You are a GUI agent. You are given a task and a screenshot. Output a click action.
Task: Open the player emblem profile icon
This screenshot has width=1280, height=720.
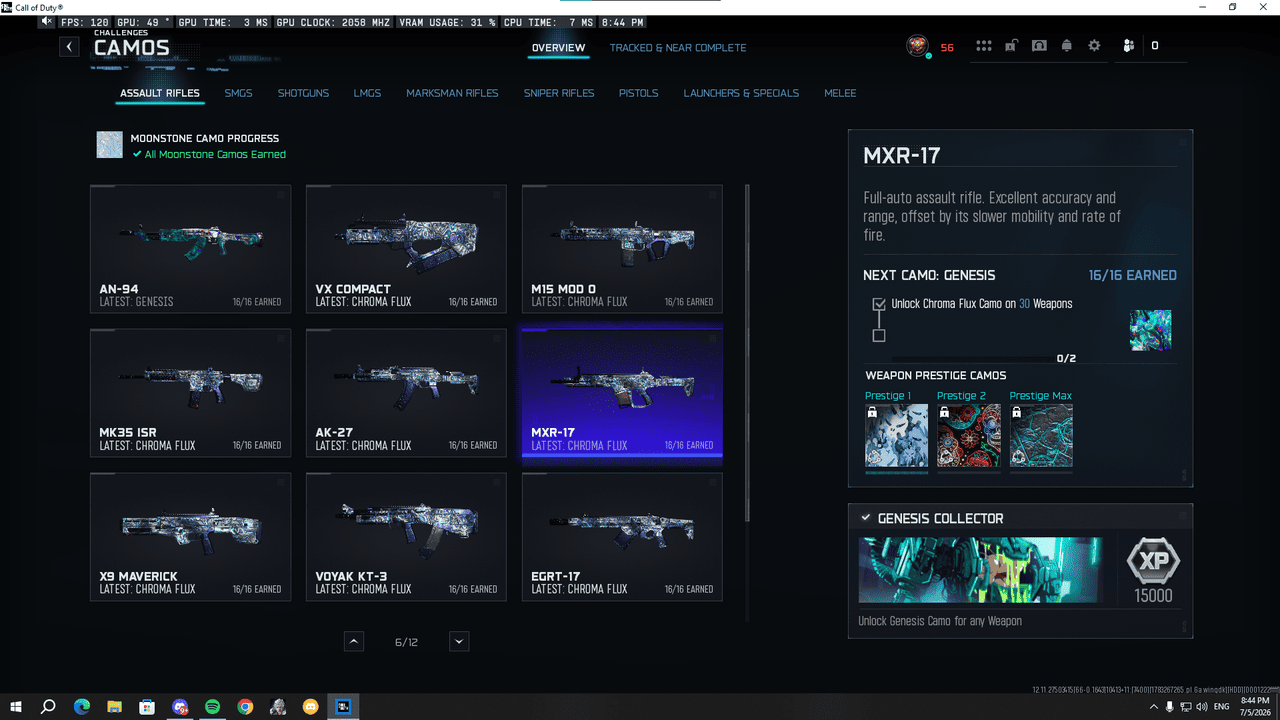click(917, 46)
